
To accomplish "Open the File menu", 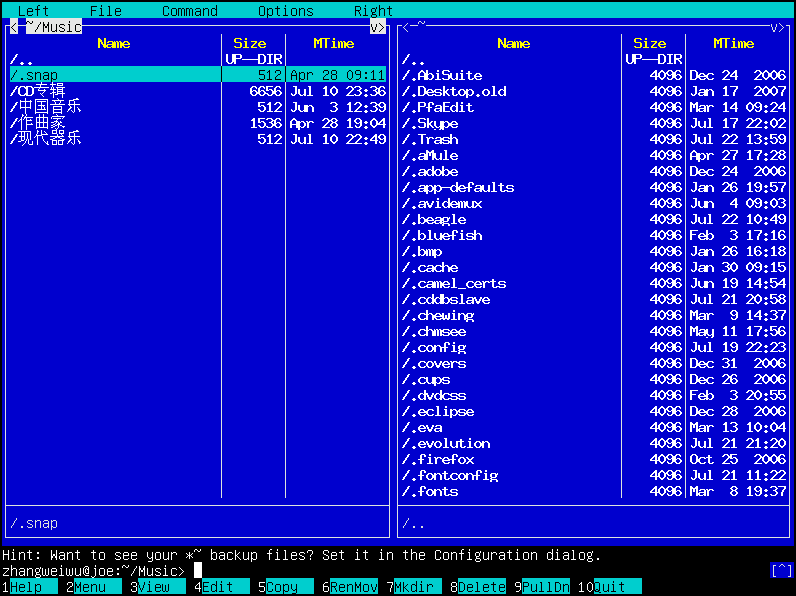I will [x=105, y=11].
